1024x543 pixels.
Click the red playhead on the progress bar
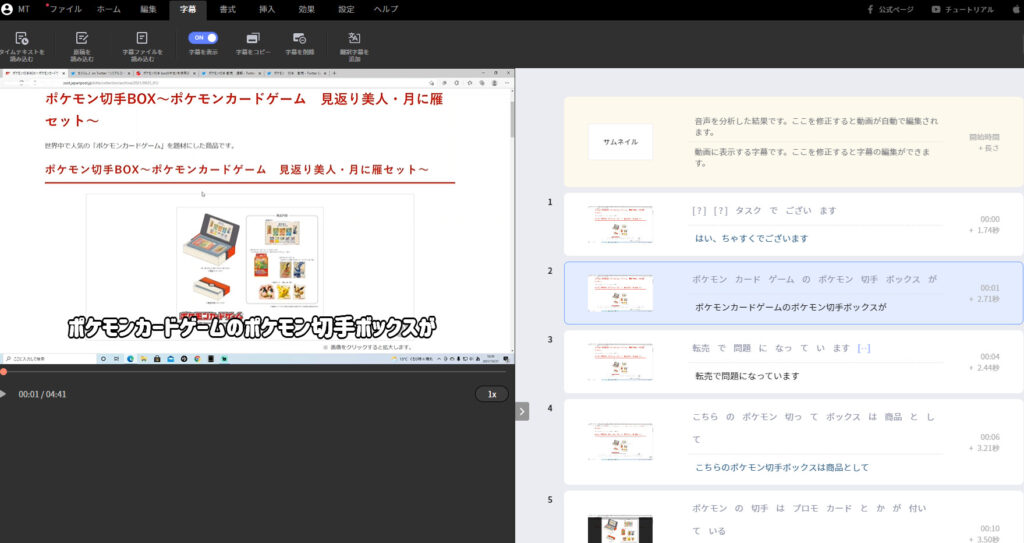(3, 372)
